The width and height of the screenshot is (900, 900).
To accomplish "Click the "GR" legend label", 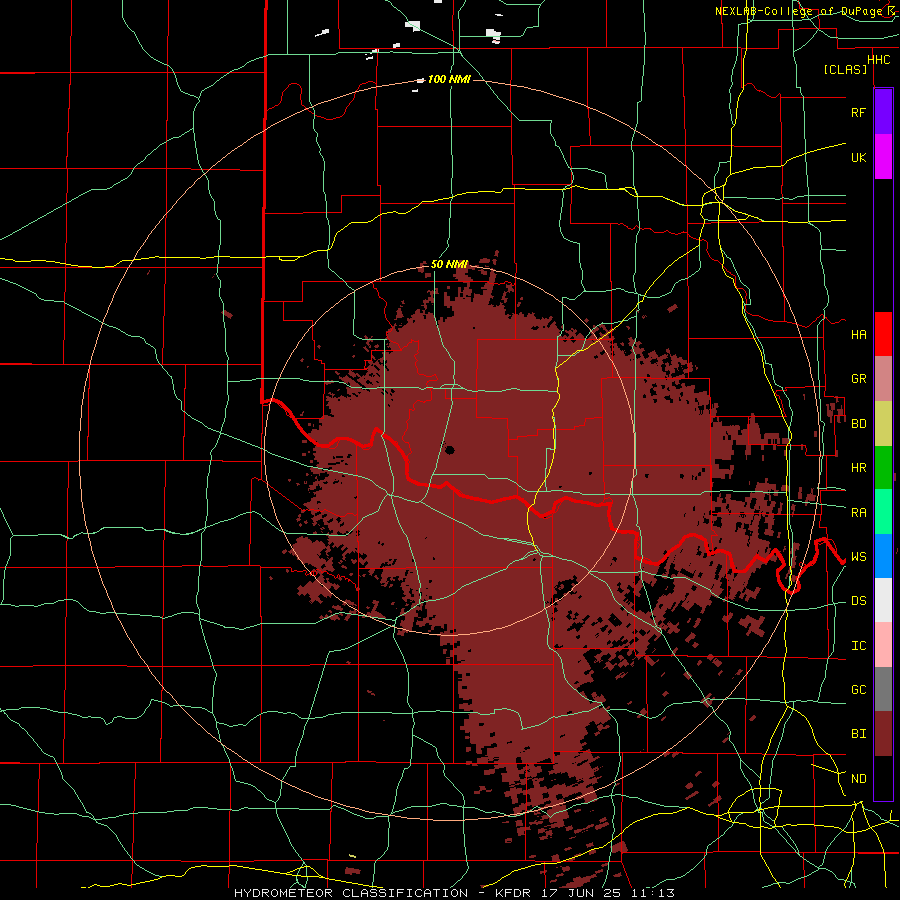I will click(x=858, y=379).
